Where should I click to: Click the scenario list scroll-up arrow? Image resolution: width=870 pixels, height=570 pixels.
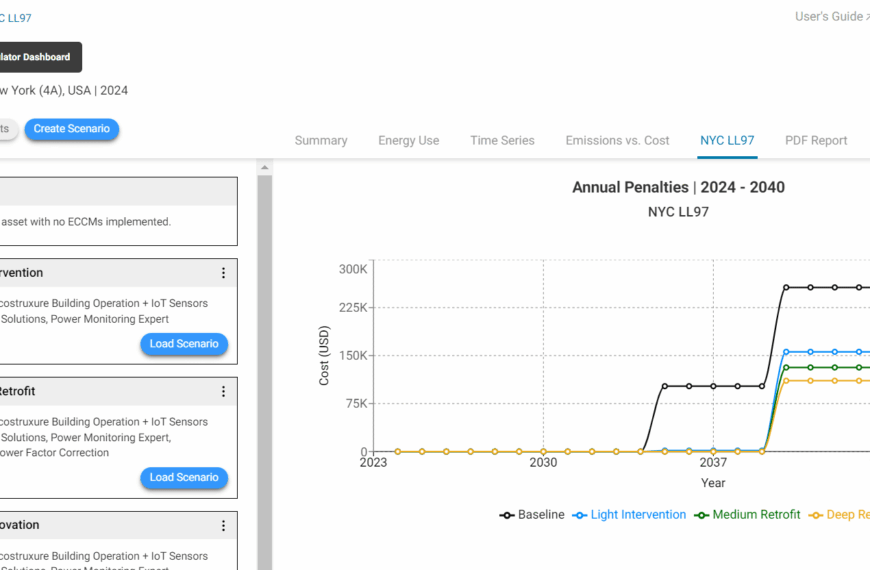coord(265,167)
